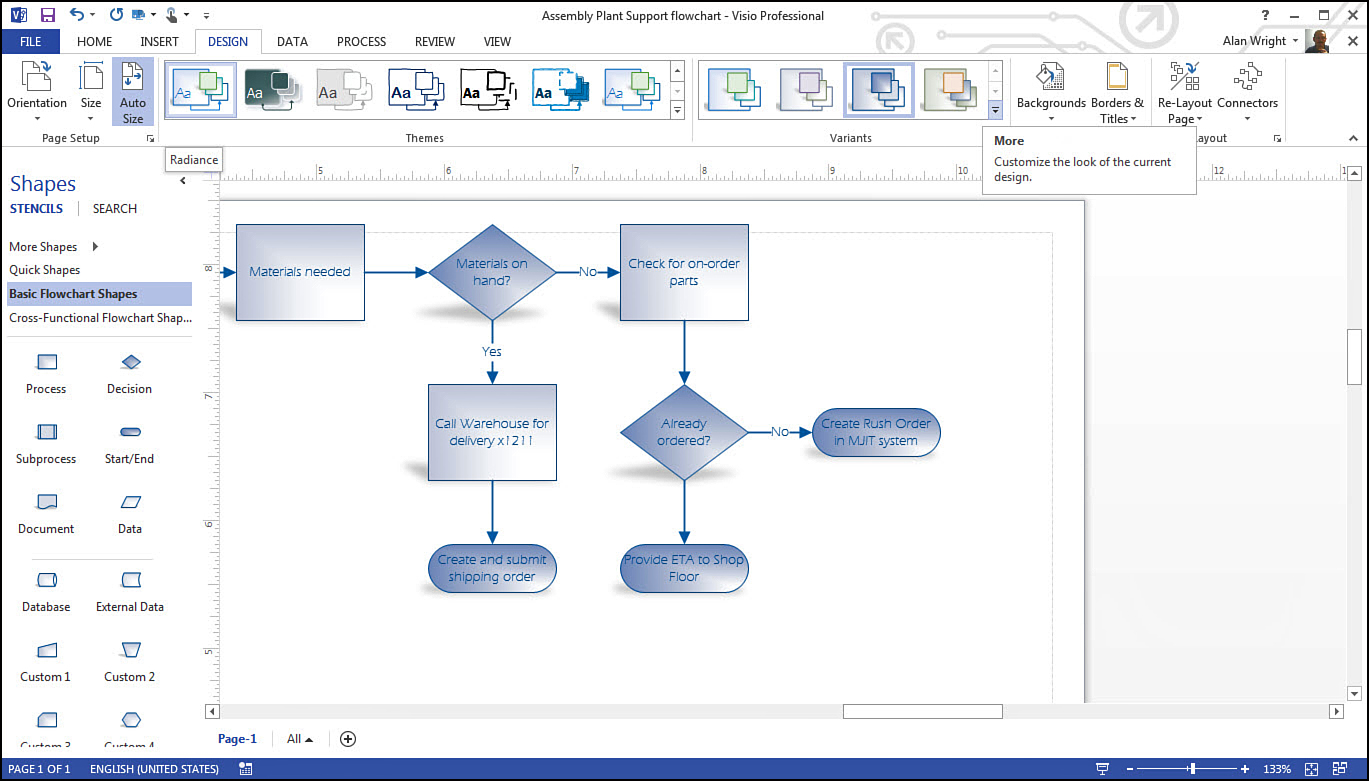Pick the Custom 2 shape icon
This screenshot has height=781, width=1369.
click(130, 650)
